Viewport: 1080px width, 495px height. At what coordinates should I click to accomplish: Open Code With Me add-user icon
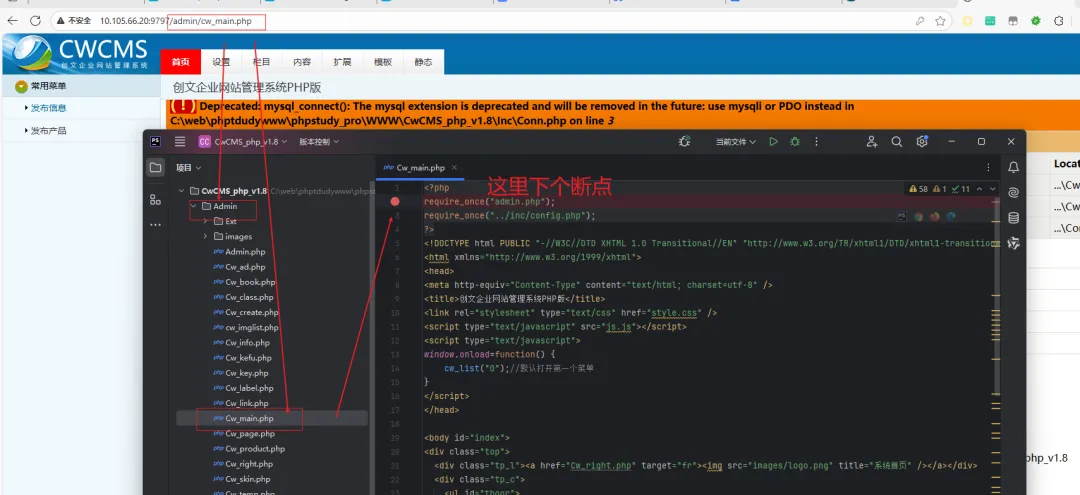[x=872, y=141]
